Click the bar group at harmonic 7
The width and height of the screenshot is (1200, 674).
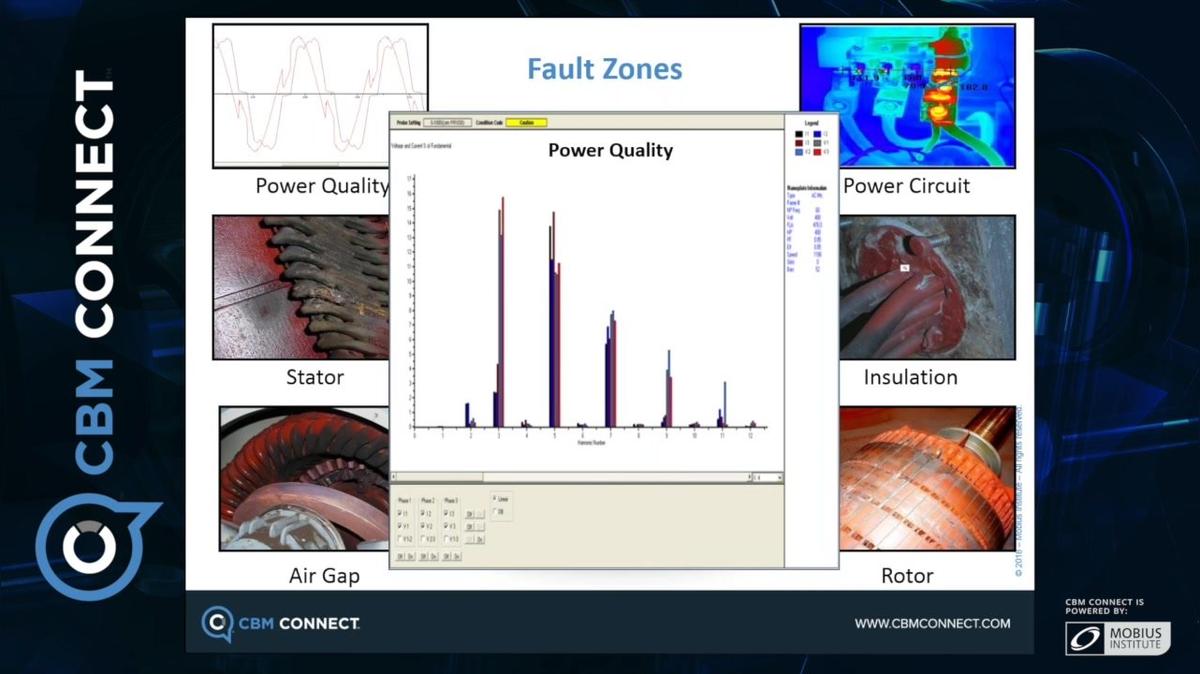(x=611, y=369)
